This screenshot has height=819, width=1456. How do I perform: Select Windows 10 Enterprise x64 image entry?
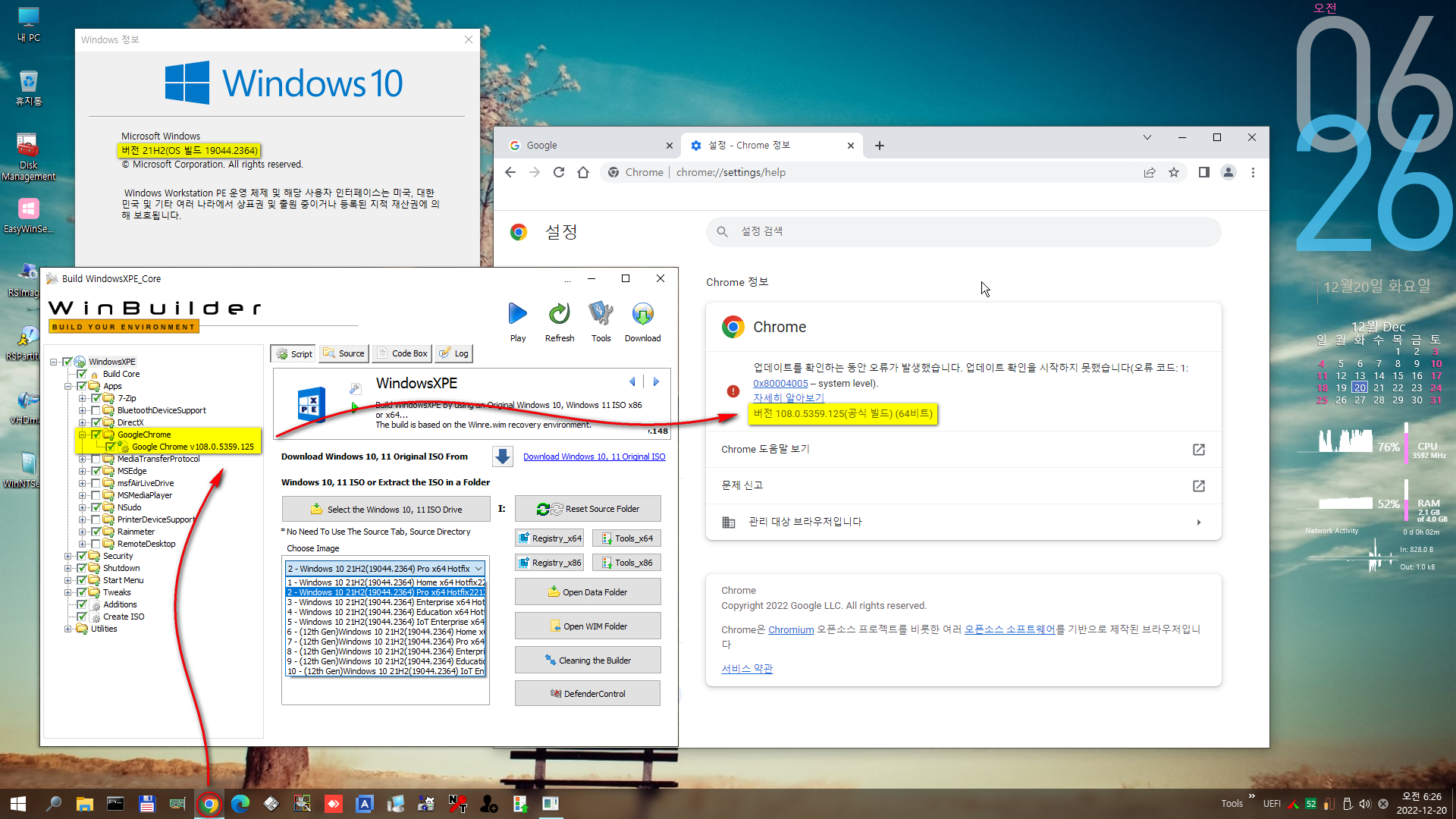coord(386,602)
